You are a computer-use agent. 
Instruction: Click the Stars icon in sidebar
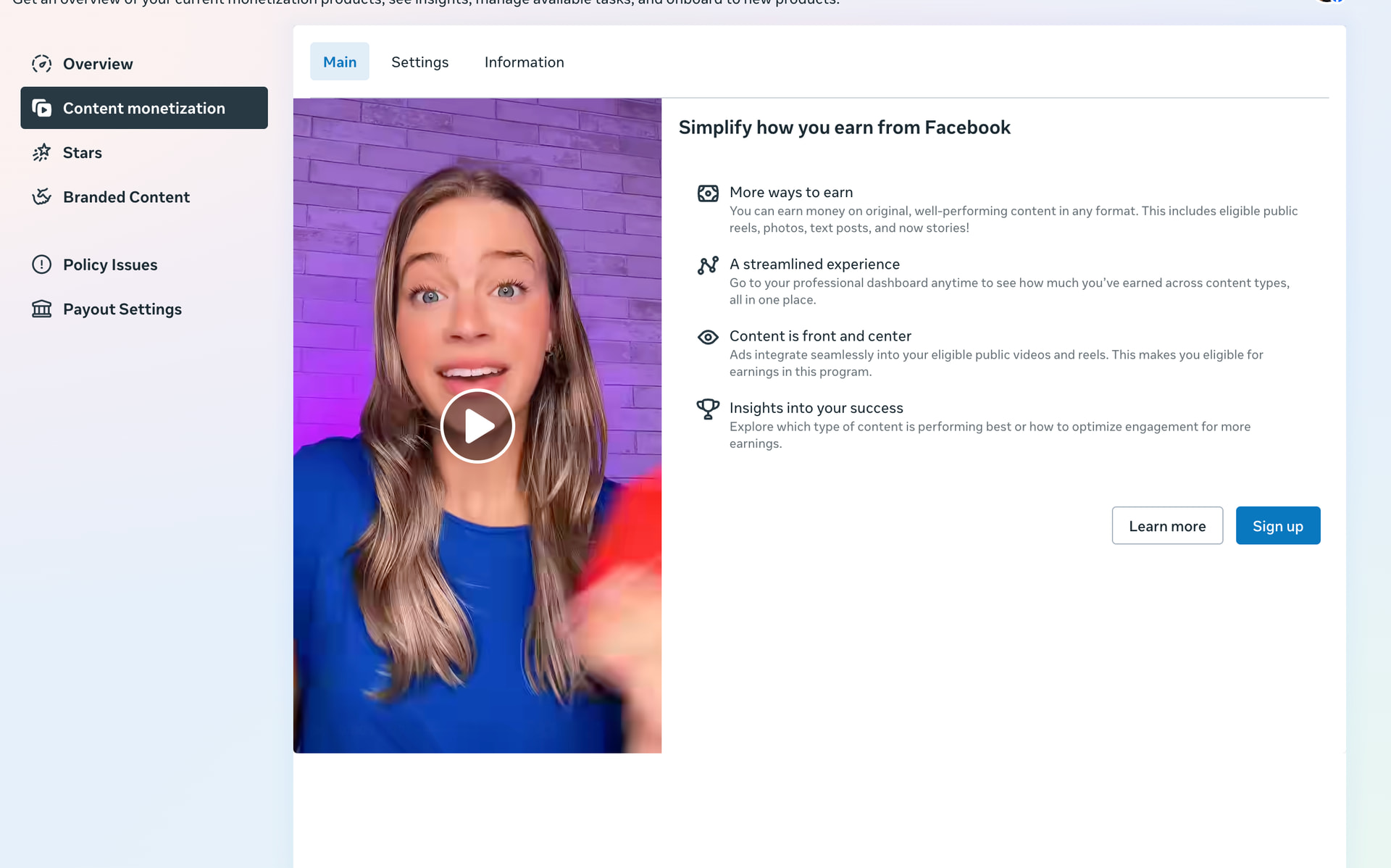tap(41, 152)
